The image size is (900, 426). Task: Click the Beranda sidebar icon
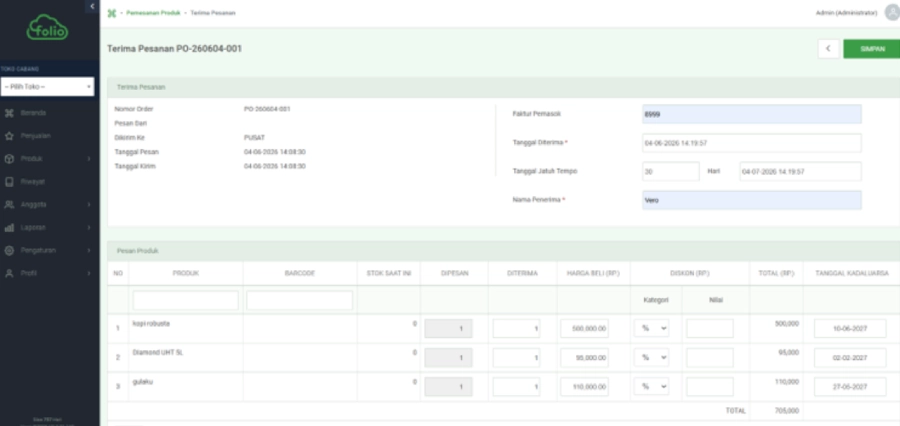pos(9,113)
